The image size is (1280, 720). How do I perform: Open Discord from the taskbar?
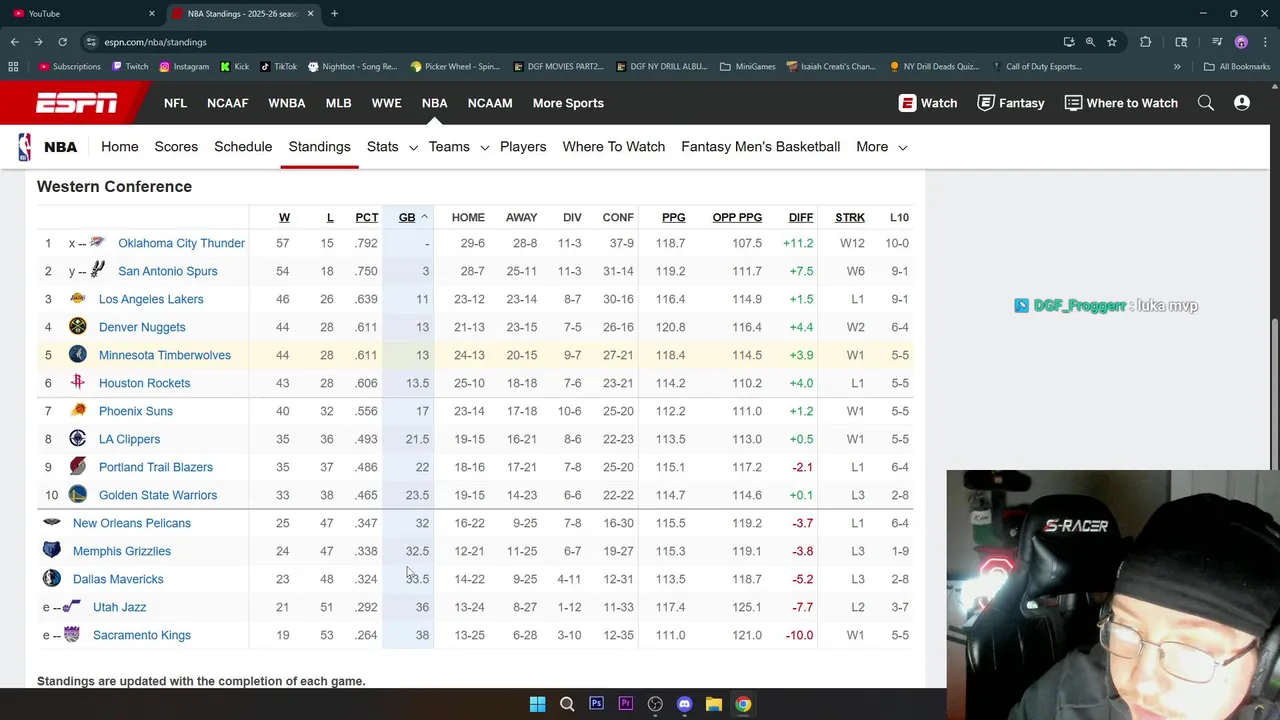pyautogui.click(x=684, y=704)
